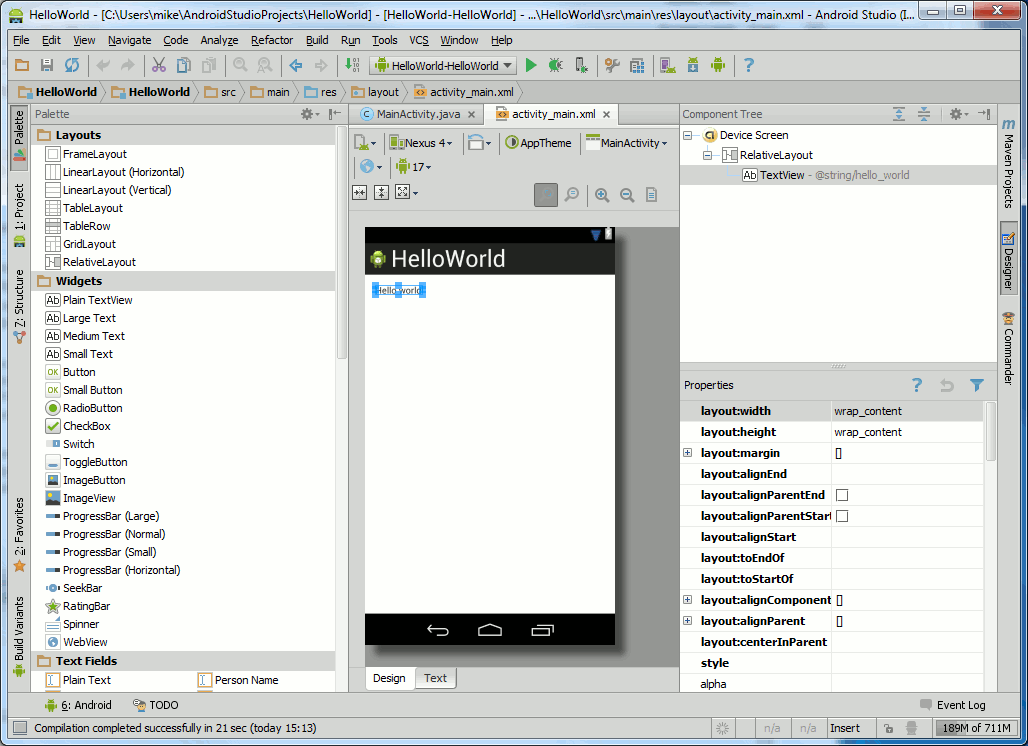Switch to the MainActivity.java tab
1028x746 pixels.
[418, 114]
